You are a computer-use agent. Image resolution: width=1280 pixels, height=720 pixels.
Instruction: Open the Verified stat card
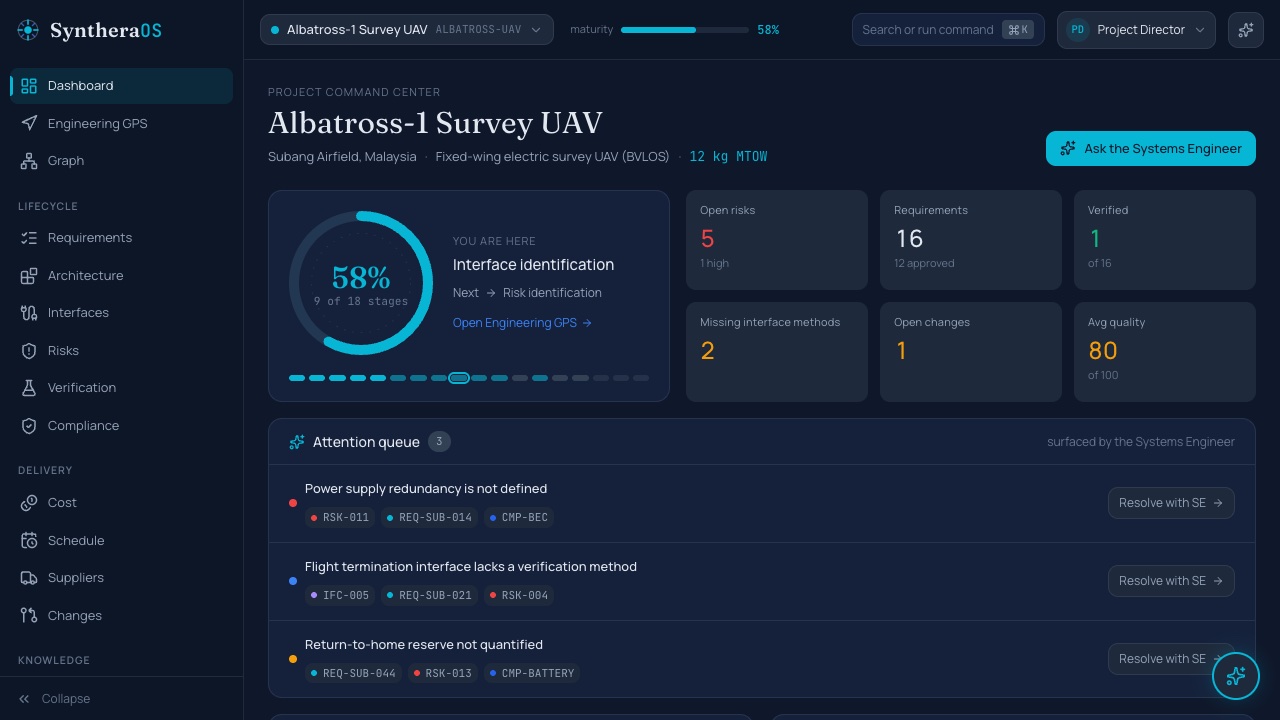(1165, 240)
